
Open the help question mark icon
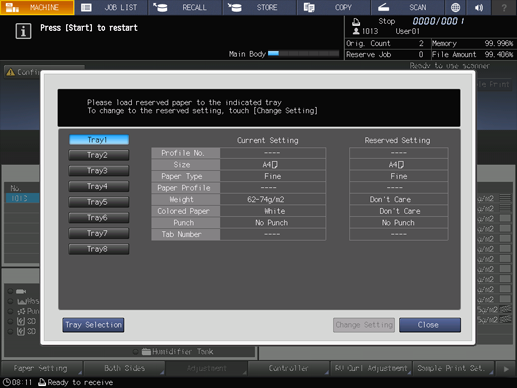[504, 7]
